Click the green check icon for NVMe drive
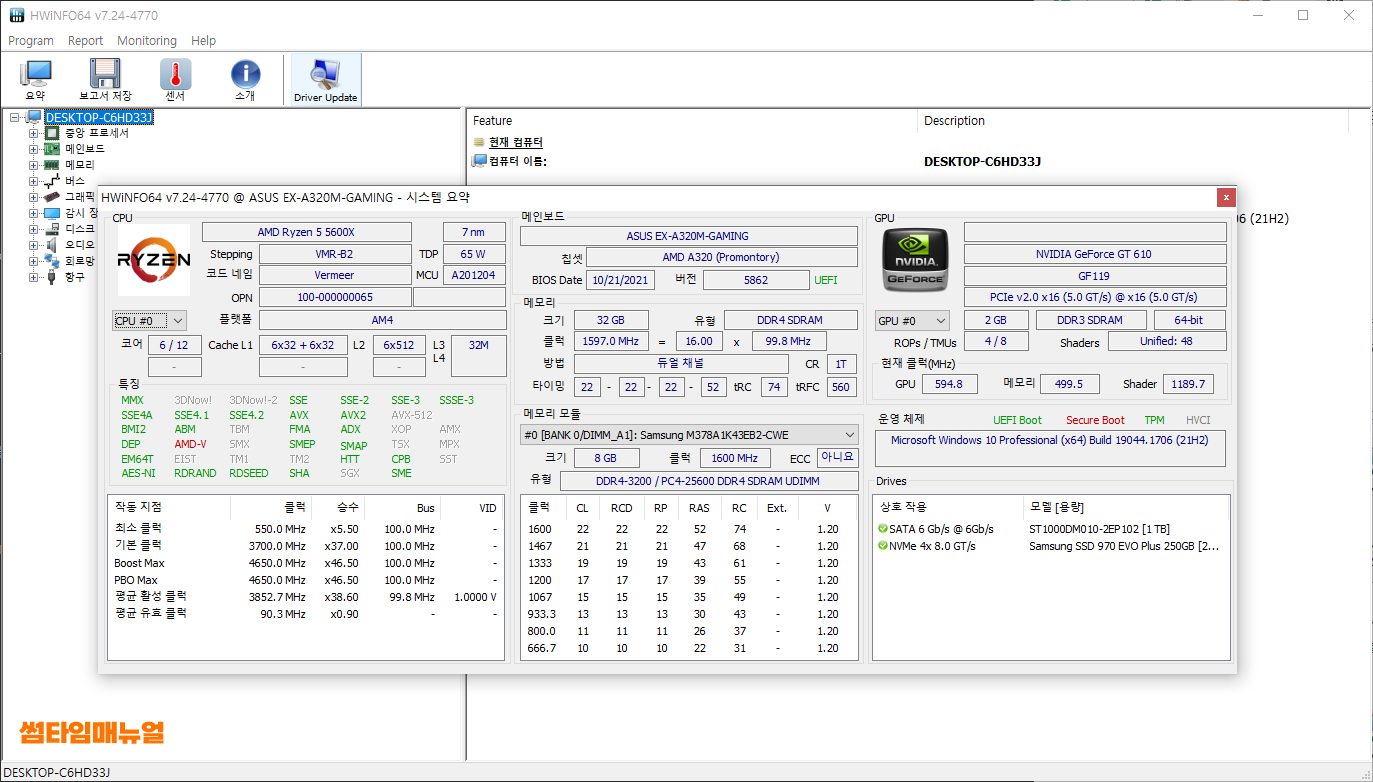1373x782 pixels. pos(883,546)
